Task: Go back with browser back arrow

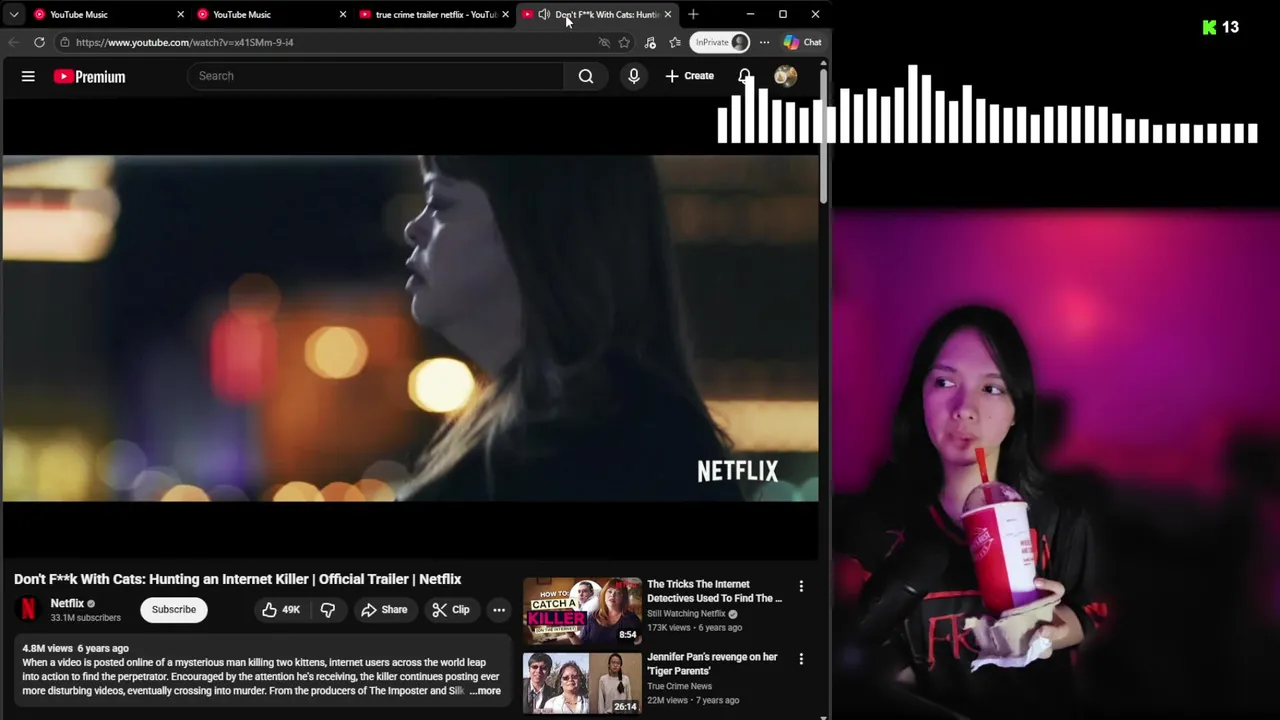Action: pos(13,42)
